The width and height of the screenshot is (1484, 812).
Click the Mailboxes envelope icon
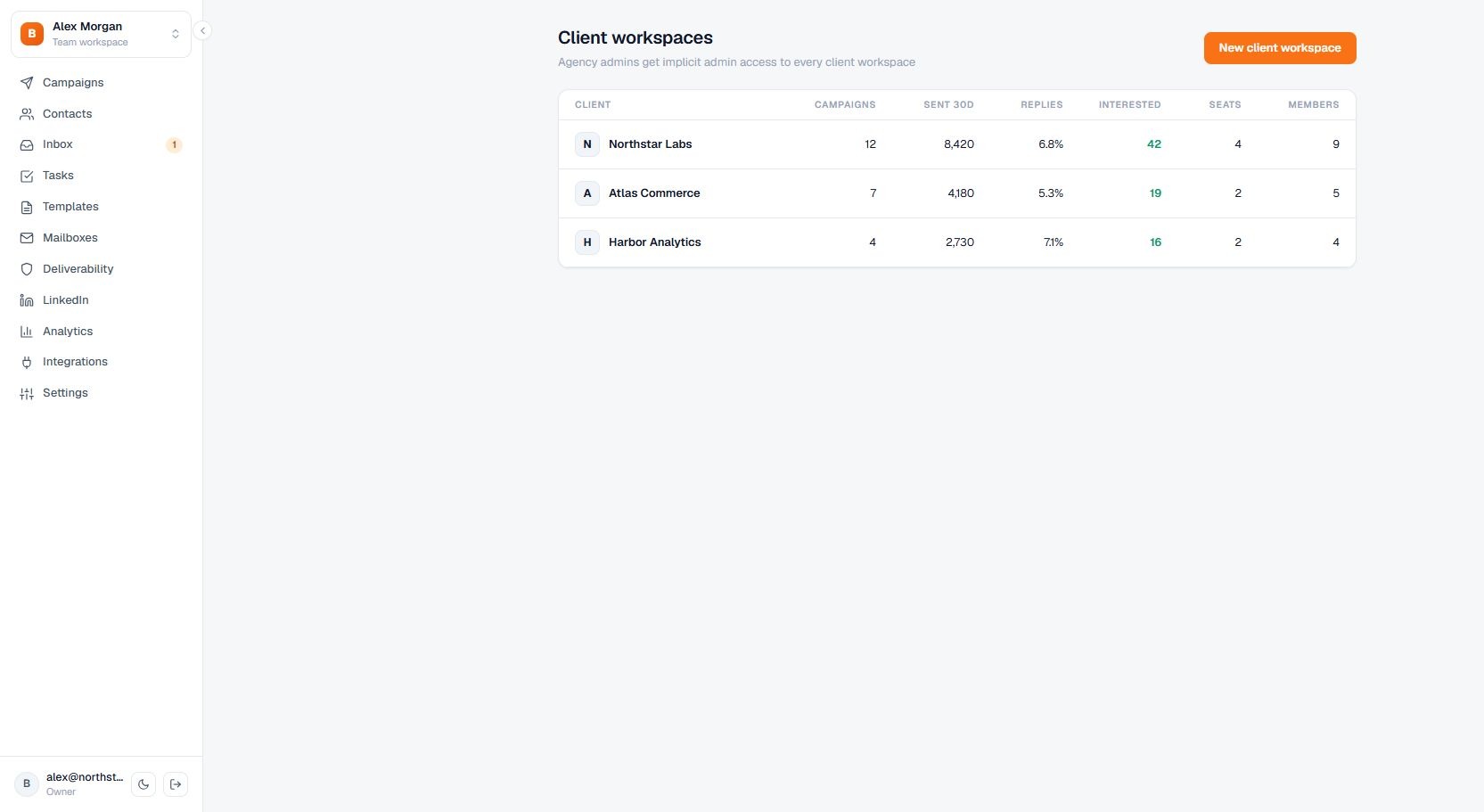coord(27,238)
